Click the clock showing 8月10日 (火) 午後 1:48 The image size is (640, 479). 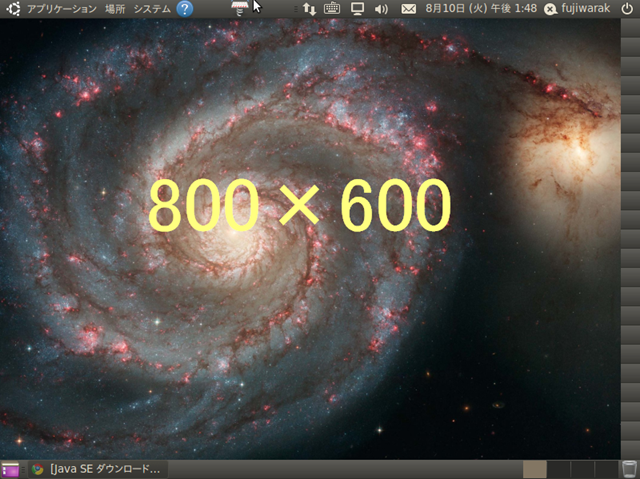pyautogui.click(x=481, y=9)
